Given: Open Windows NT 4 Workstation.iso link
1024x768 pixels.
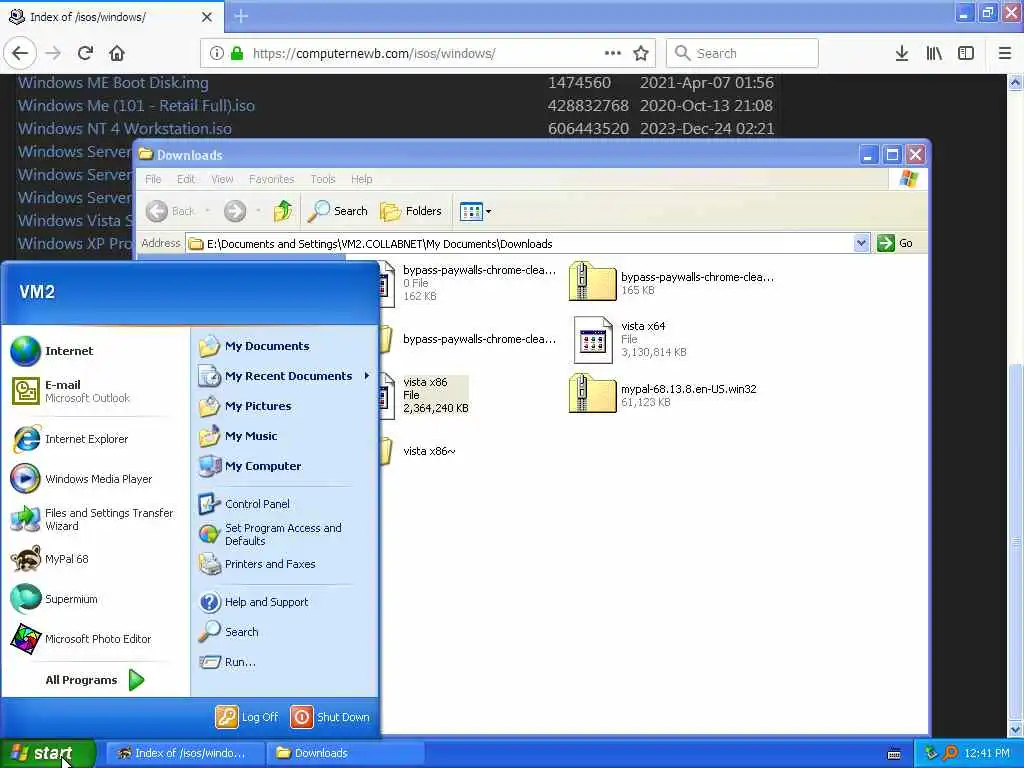Looking at the screenshot, I should pos(124,129).
